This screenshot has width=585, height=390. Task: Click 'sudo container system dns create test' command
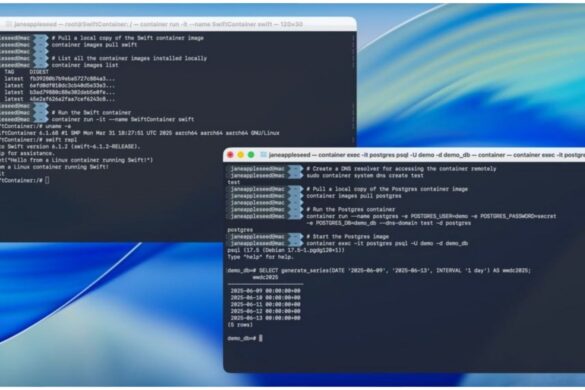click(x=365, y=175)
